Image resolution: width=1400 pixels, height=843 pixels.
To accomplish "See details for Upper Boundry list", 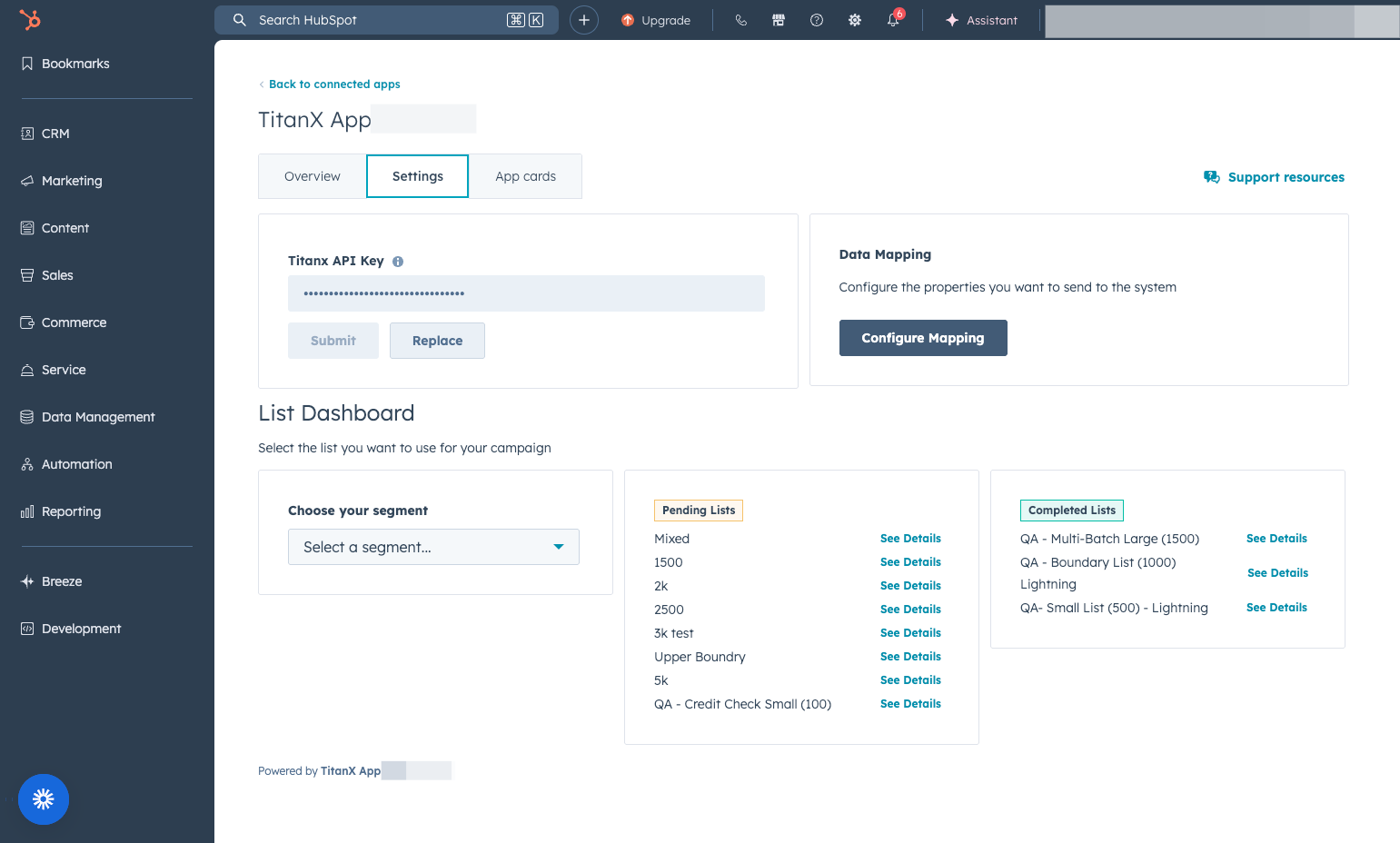I will point(910,657).
